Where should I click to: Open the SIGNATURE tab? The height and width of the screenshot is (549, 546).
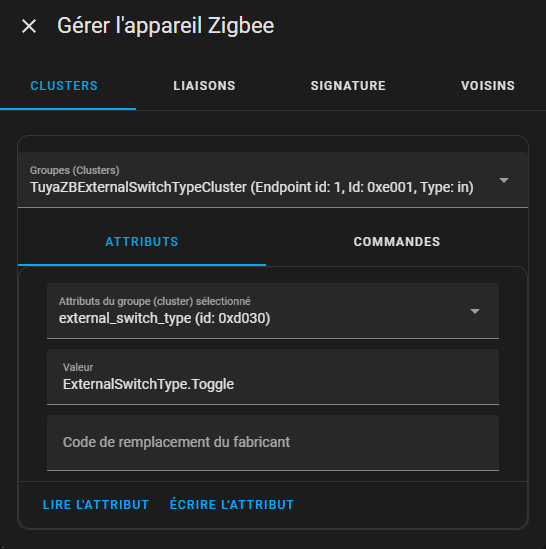point(348,86)
